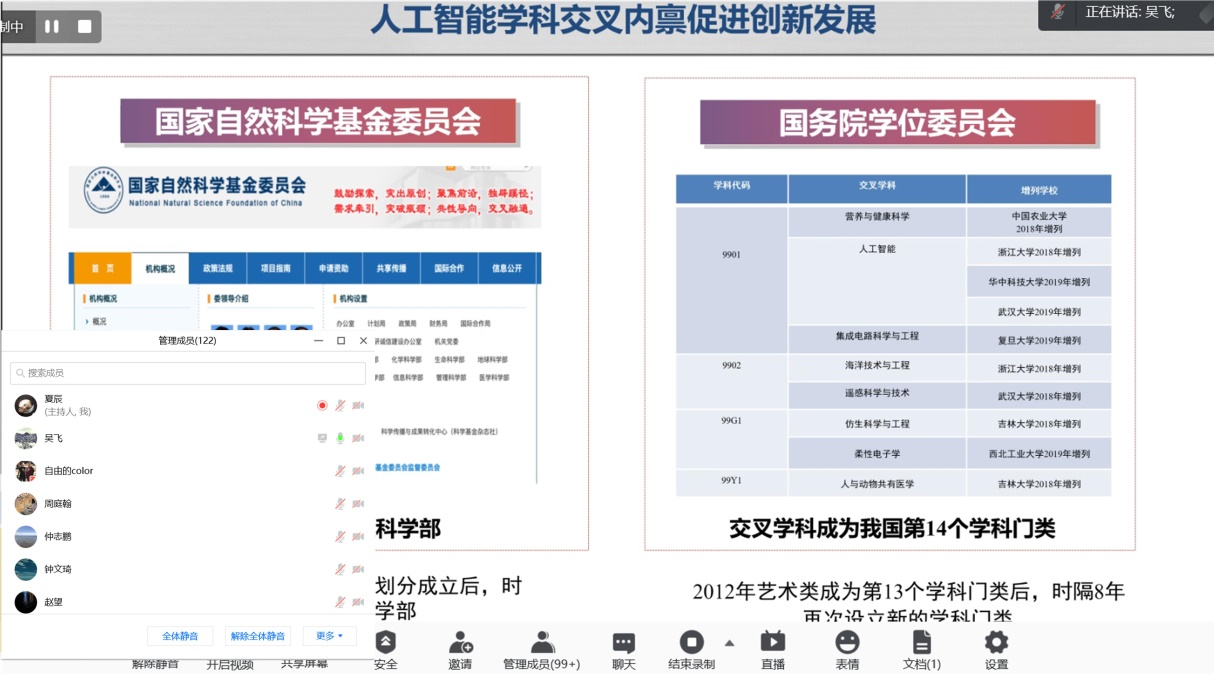The width and height of the screenshot is (1216, 675).
Task: Click the 解除全体静音 unmute all button
Action: point(257,636)
